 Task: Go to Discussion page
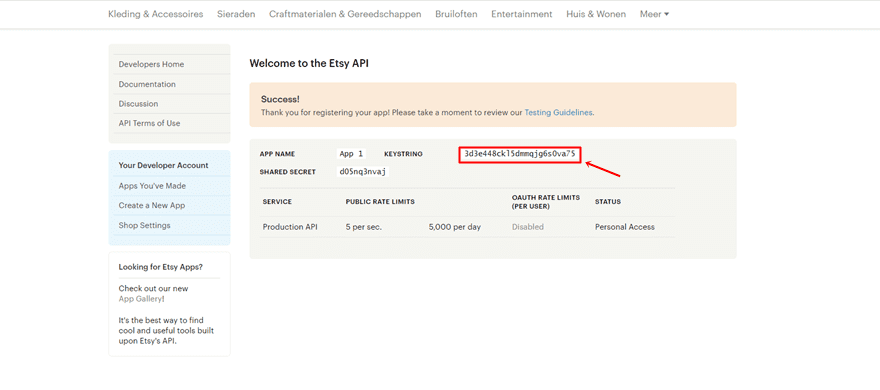pos(138,104)
